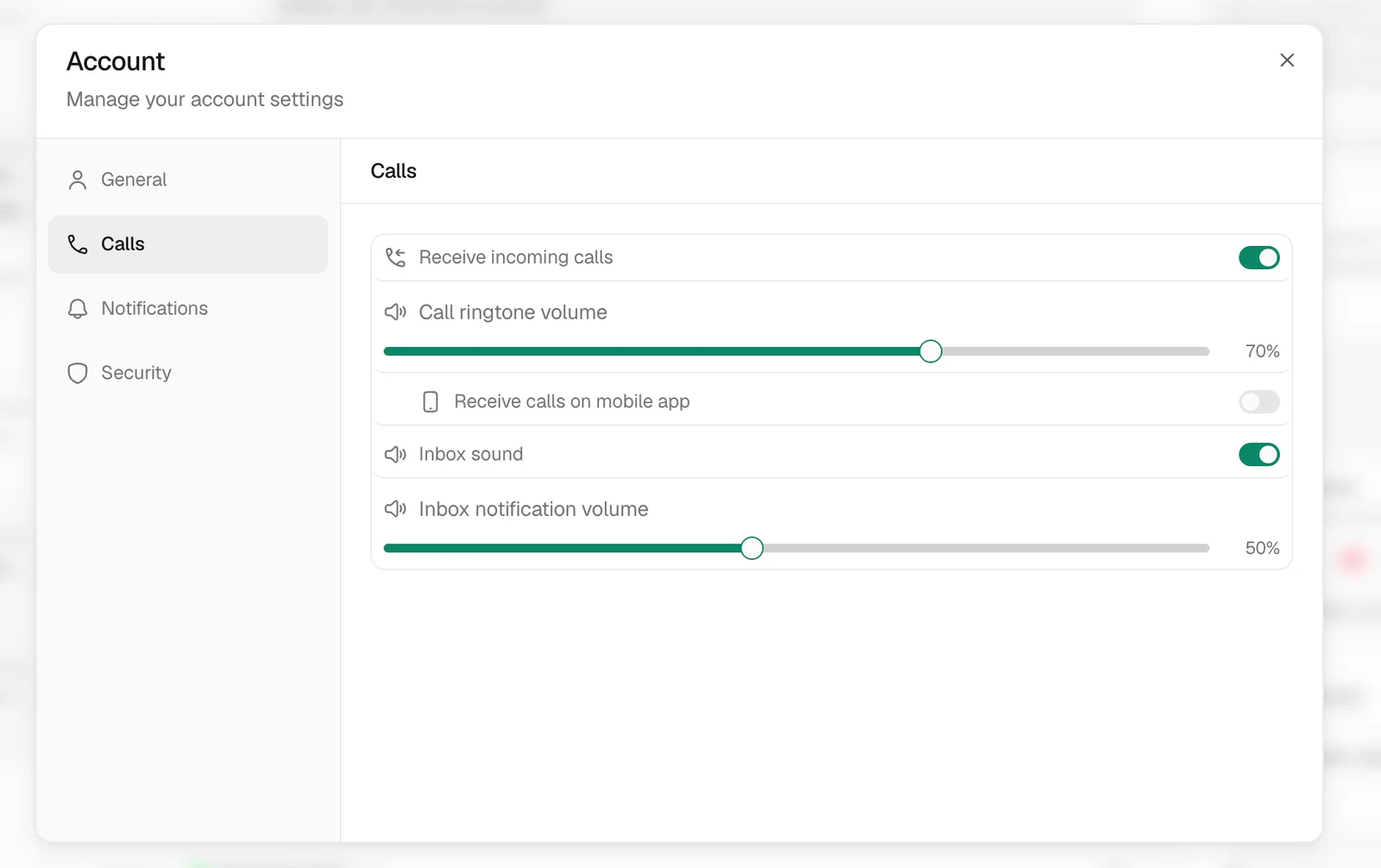Click the 50% inbox volume value
Image resolution: width=1381 pixels, height=868 pixels.
1262,548
